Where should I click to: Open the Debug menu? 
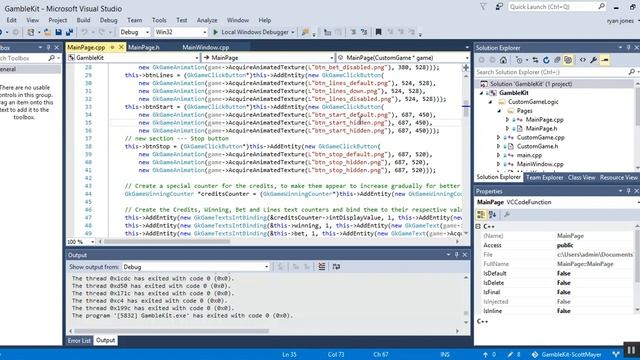click(x=108, y=20)
